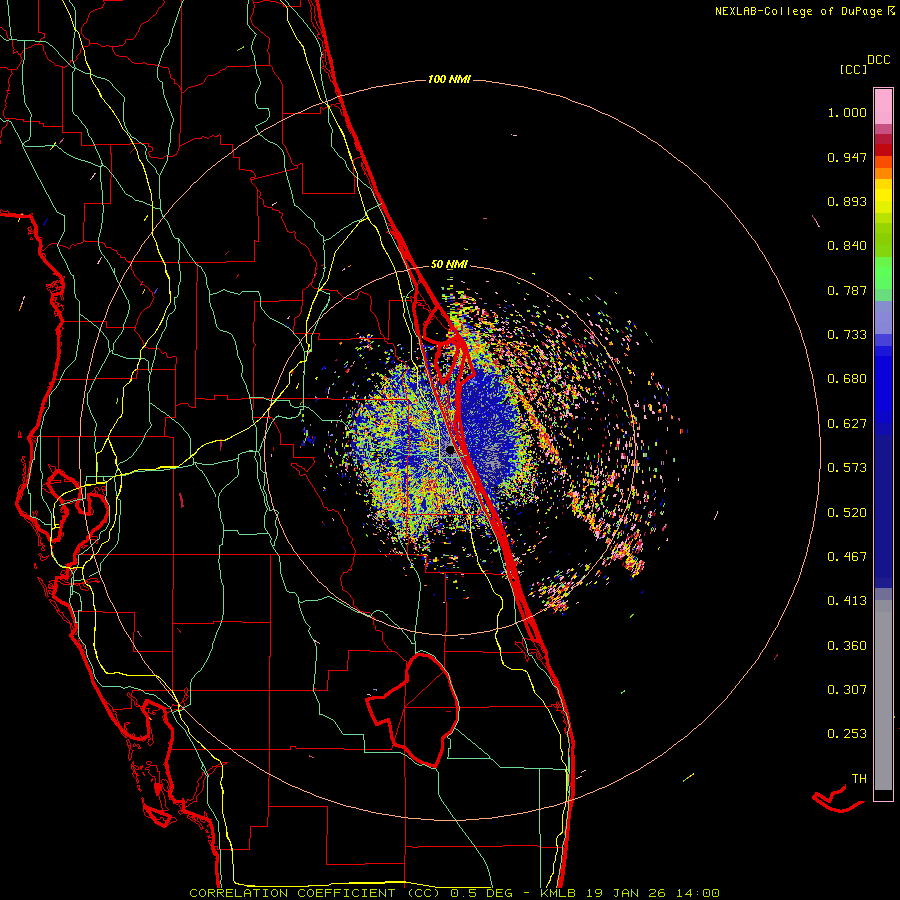Click the 0.627 scale value

[847, 424]
